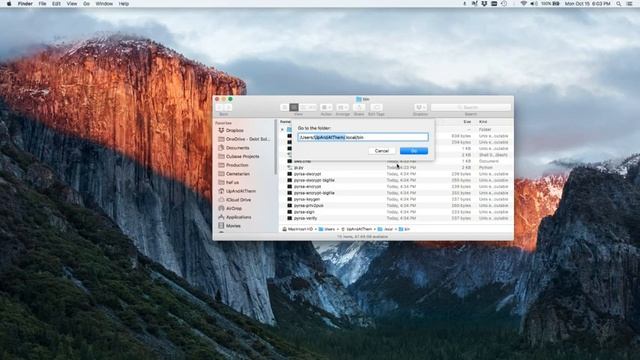Open the Edit menu
Image resolution: width=640 pixels, height=360 pixels.
point(56,4)
